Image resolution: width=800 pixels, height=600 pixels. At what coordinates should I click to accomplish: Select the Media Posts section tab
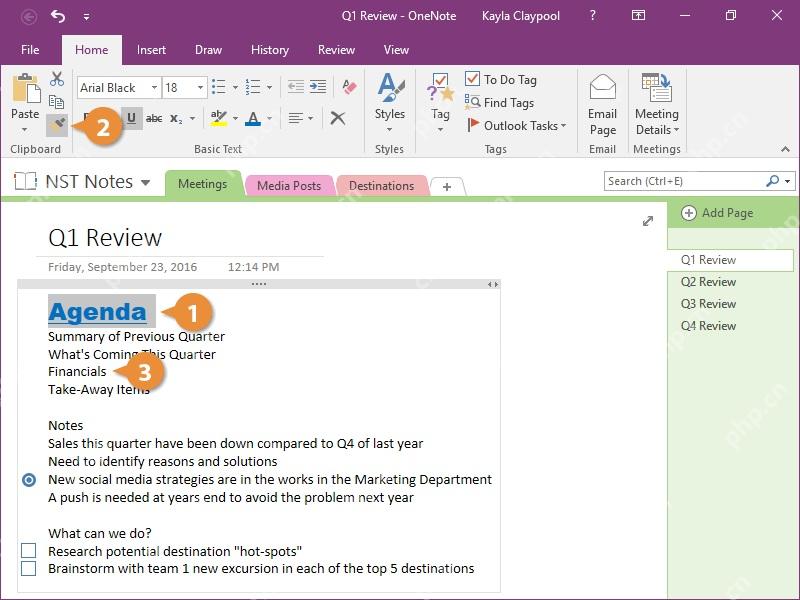coord(289,186)
